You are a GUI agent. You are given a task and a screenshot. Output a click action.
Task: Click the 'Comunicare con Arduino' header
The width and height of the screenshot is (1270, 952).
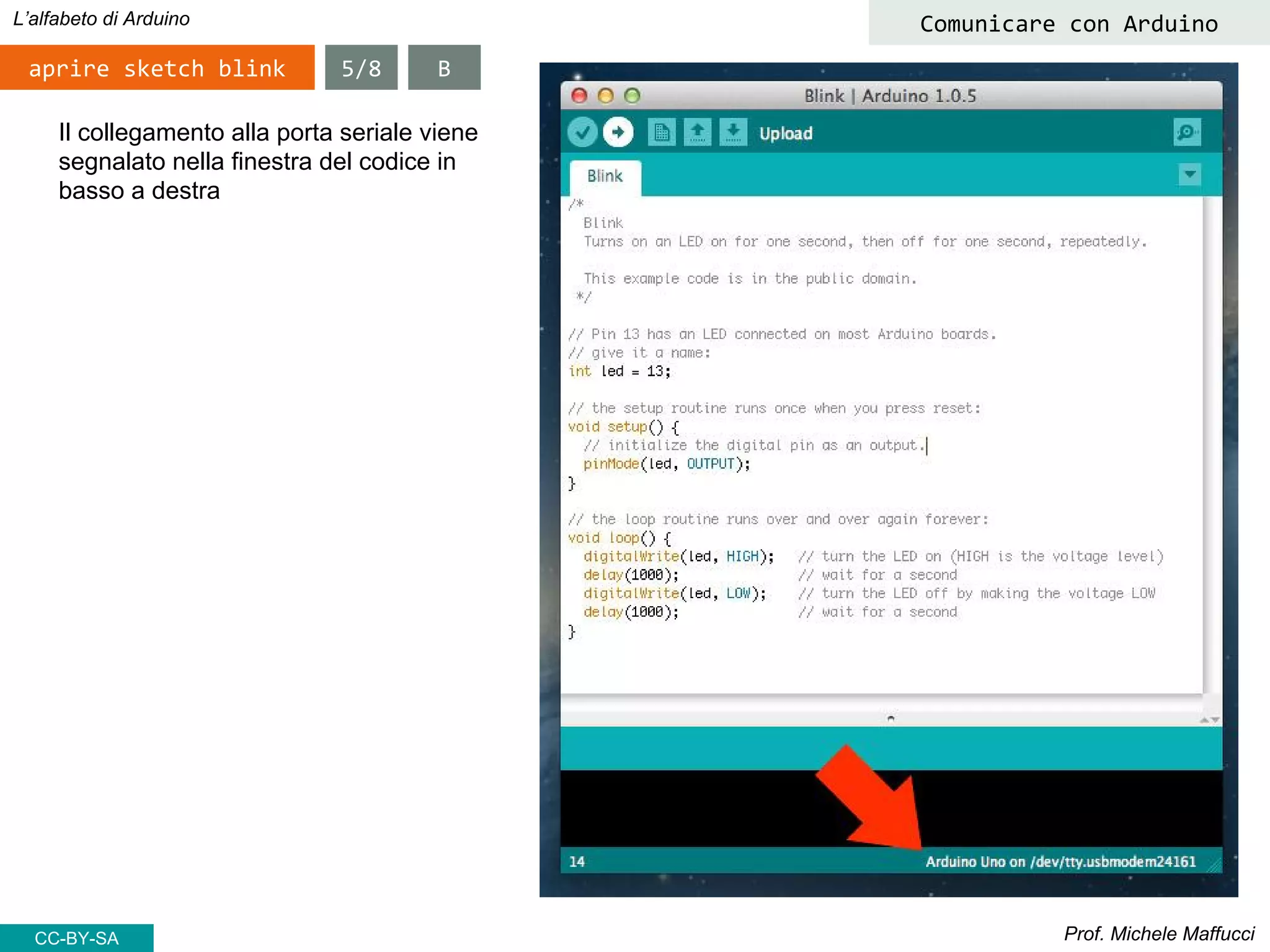pos(1069,24)
